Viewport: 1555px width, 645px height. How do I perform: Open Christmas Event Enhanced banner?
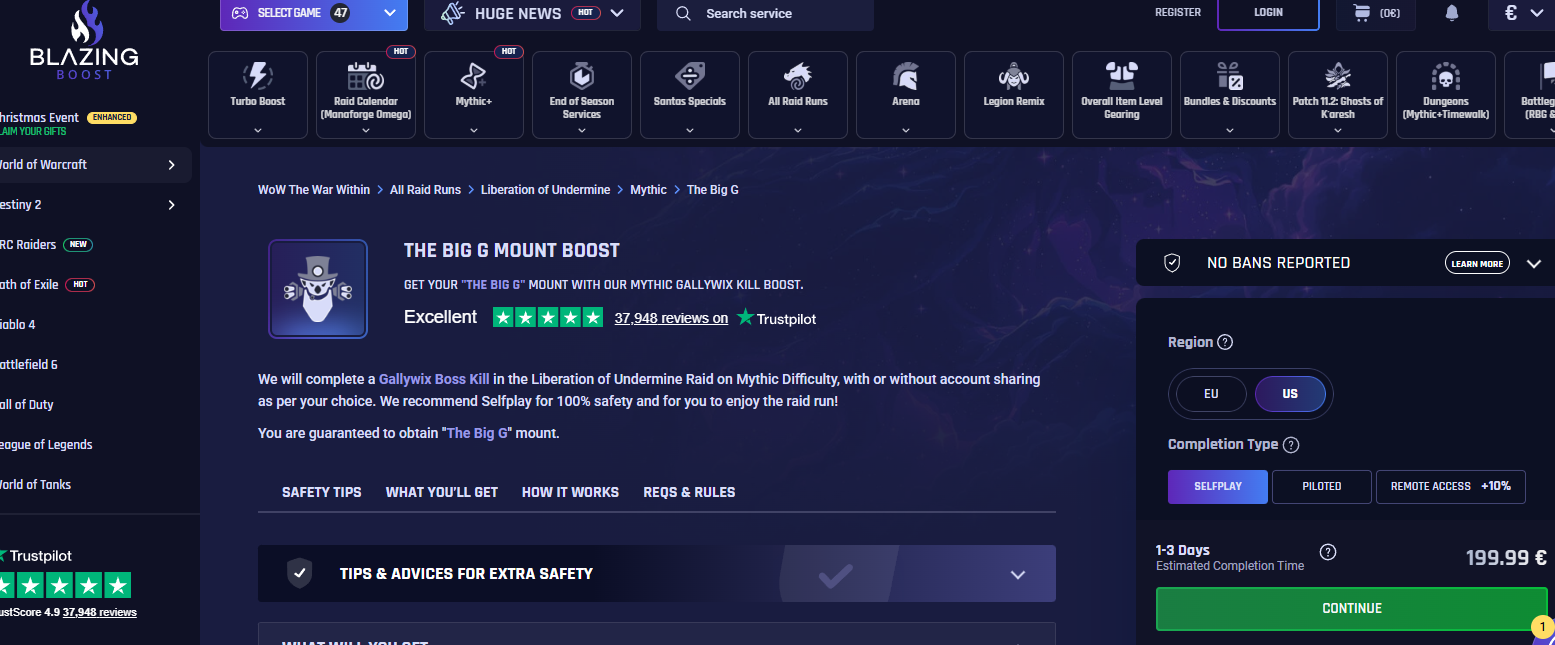coord(68,124)
